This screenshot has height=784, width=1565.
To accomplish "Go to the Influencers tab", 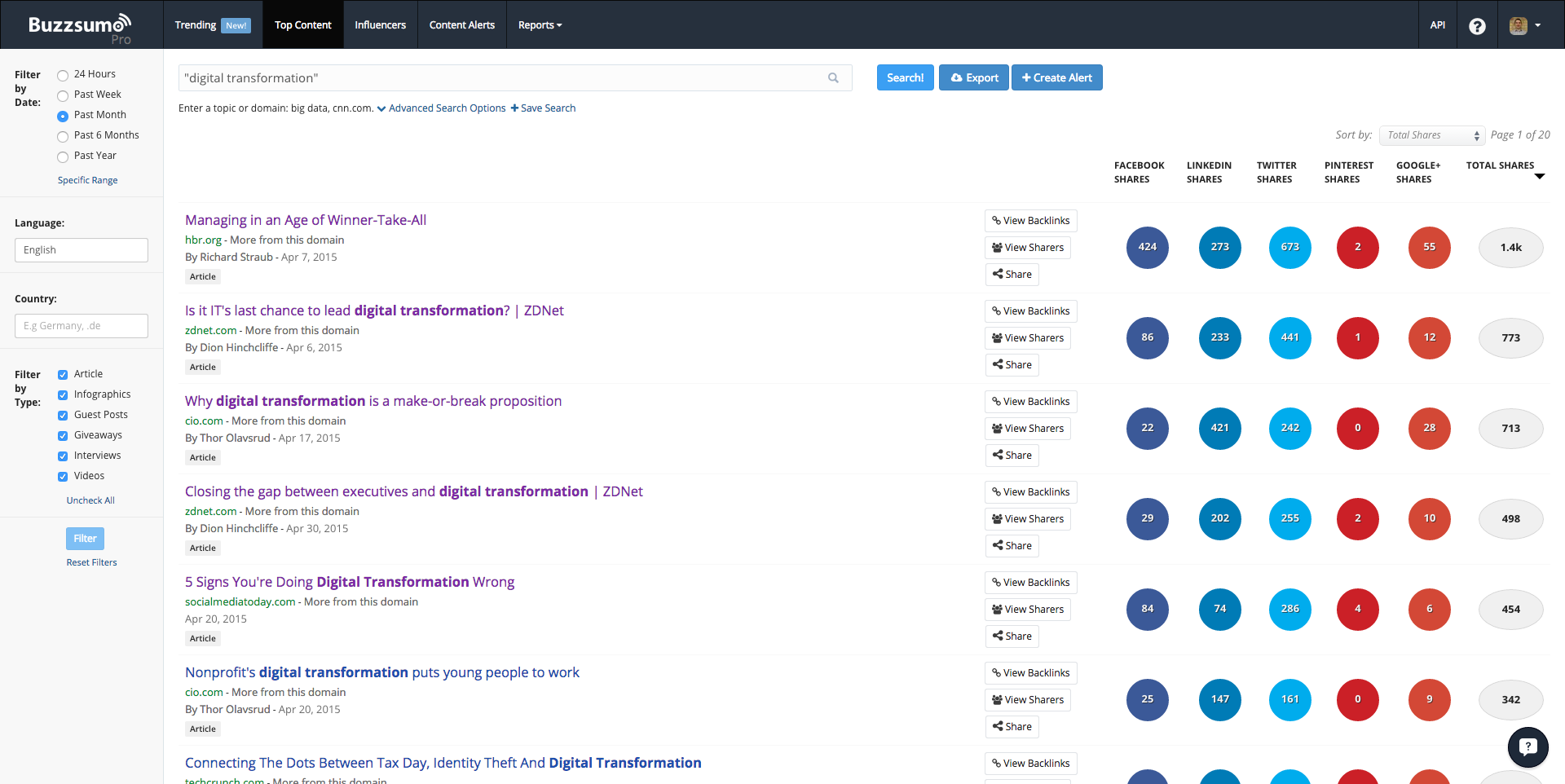I will (x=380, y=25).
